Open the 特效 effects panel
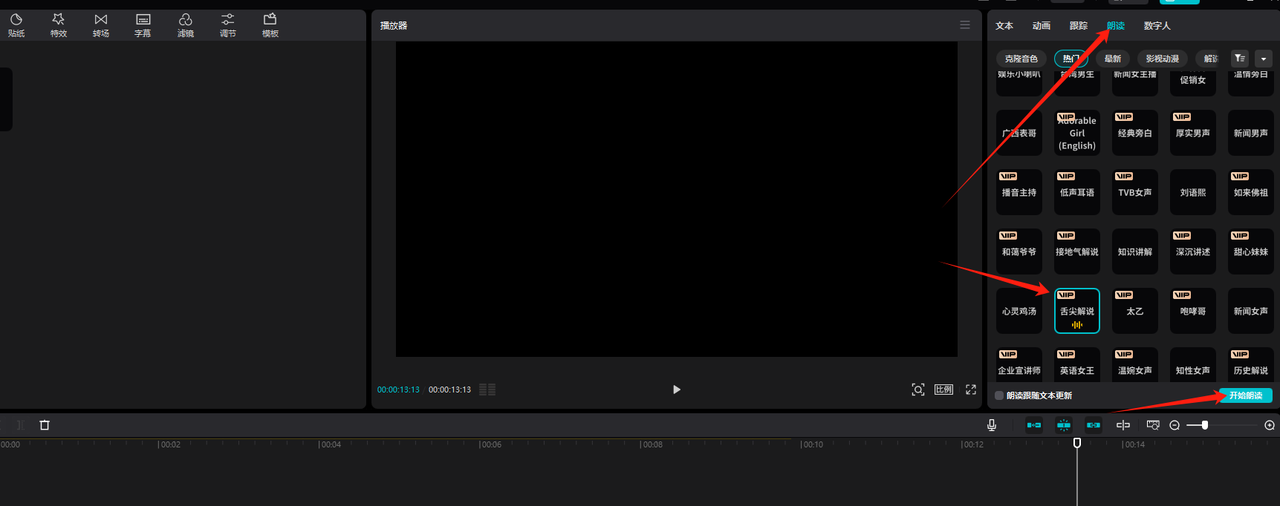Image resolution: width=1280 pixels, height=506 pixels. pos(58,24)
